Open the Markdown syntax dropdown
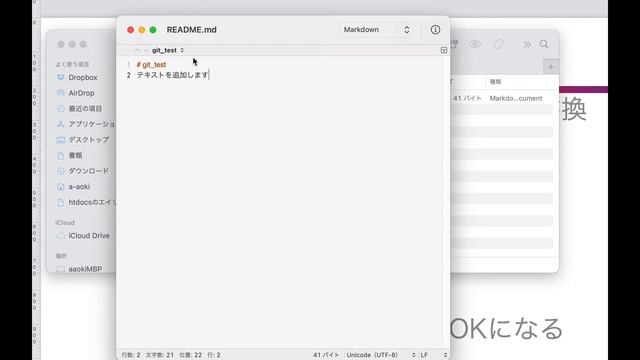Image resolution: width=640 pixels, height=360 pixels. (376, 30)
